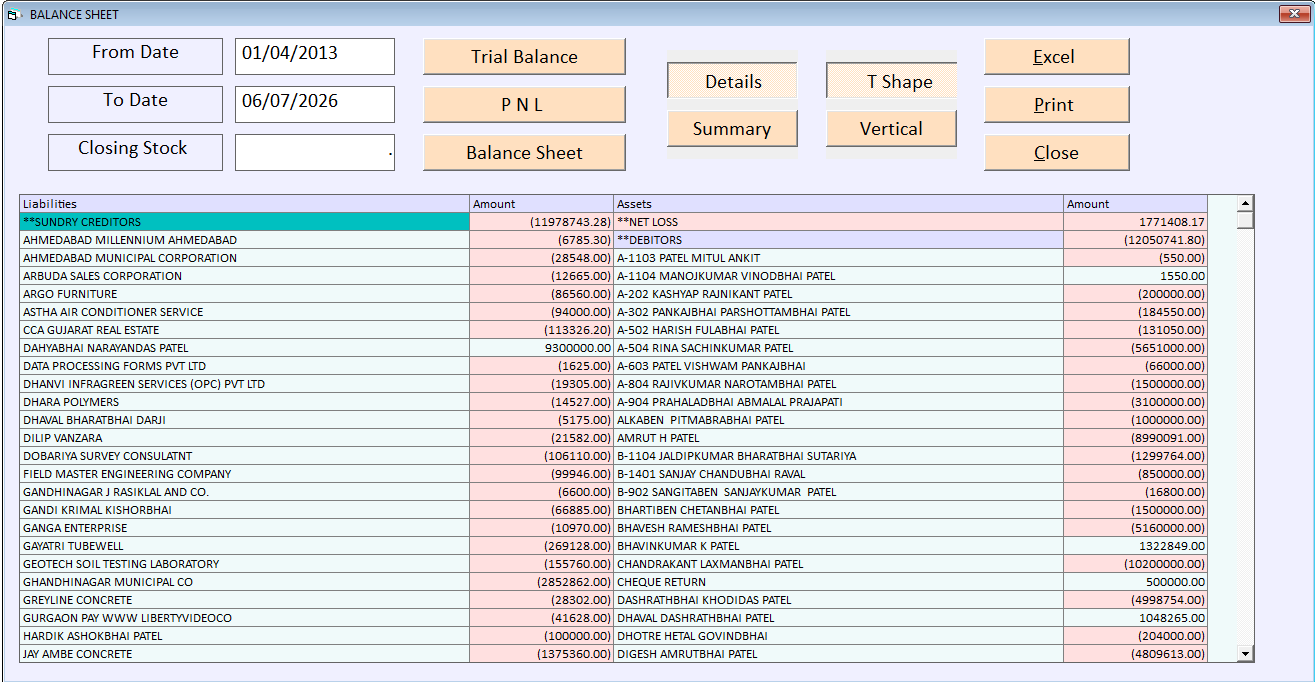Click the scrollbar up arrow
Viewport: 1315px width, 682px height.
[1245, 203]
